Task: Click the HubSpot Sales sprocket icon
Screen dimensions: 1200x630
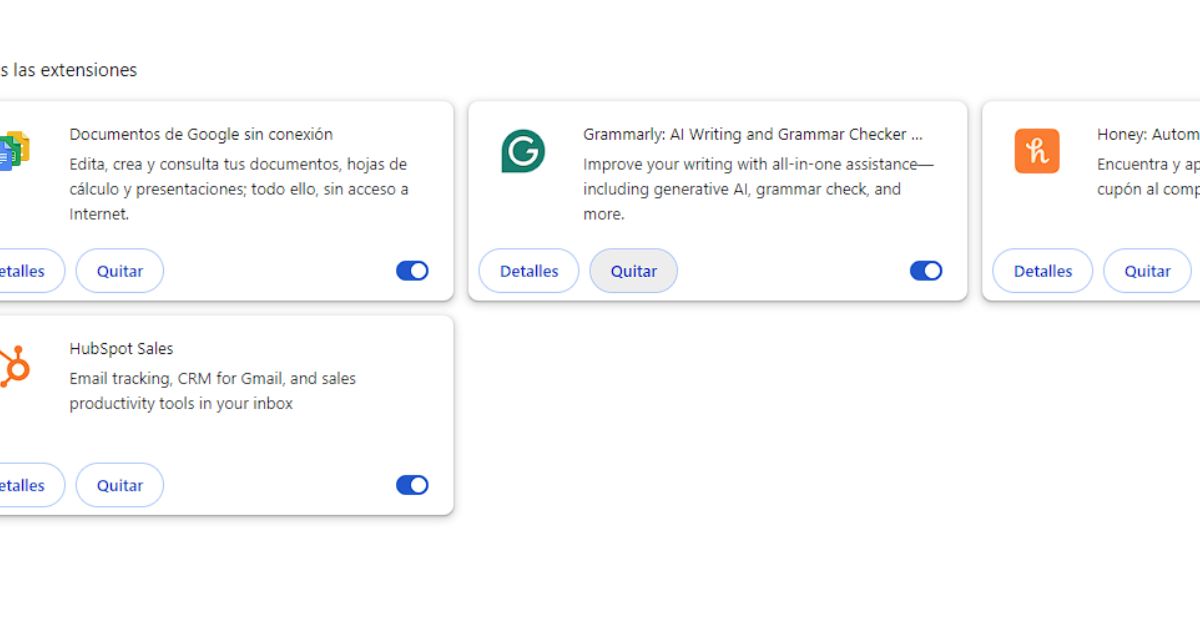Action: [15, 366]
